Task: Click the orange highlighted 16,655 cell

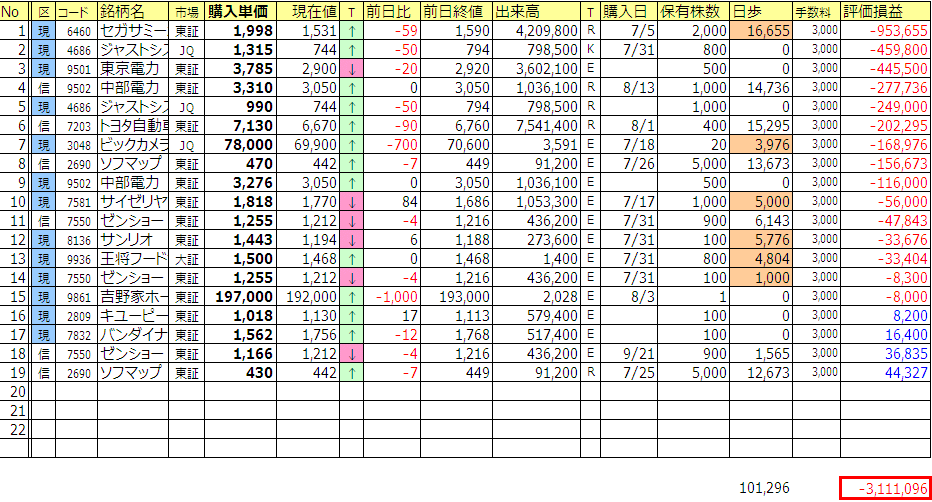Action: point(760,31)
